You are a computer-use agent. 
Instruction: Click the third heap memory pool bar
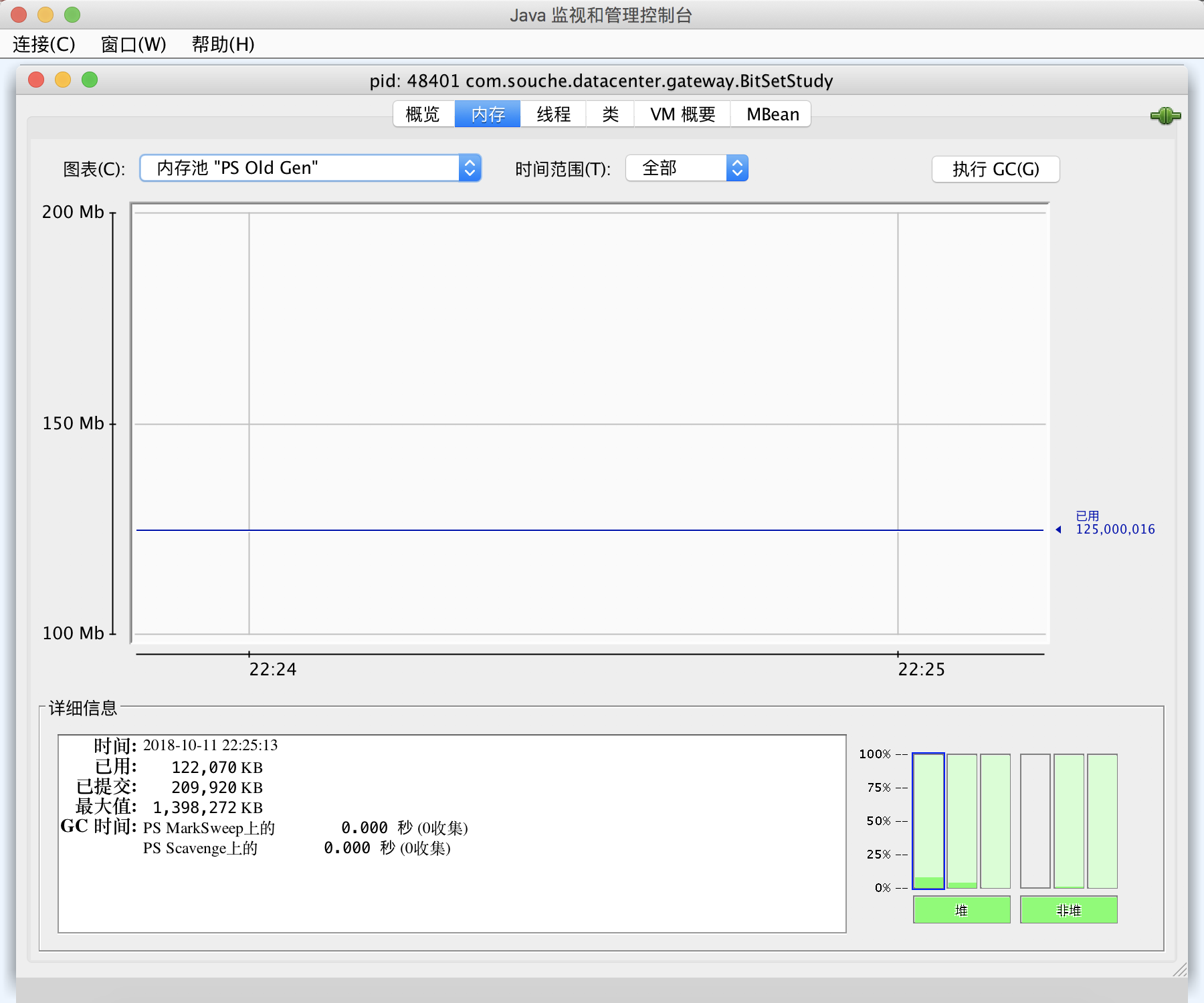995,821
